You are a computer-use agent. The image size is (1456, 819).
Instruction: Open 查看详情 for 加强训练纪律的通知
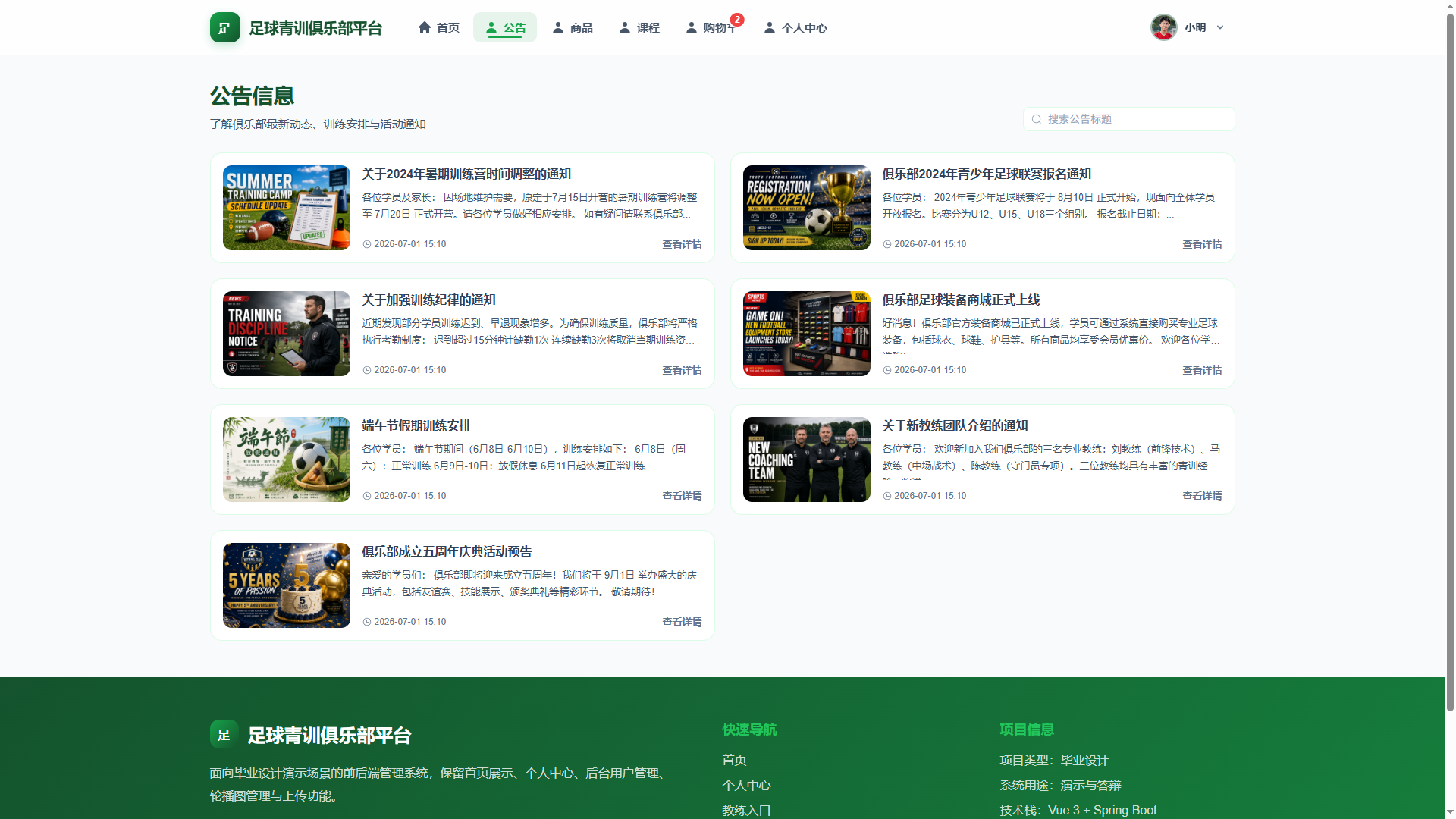682,370
